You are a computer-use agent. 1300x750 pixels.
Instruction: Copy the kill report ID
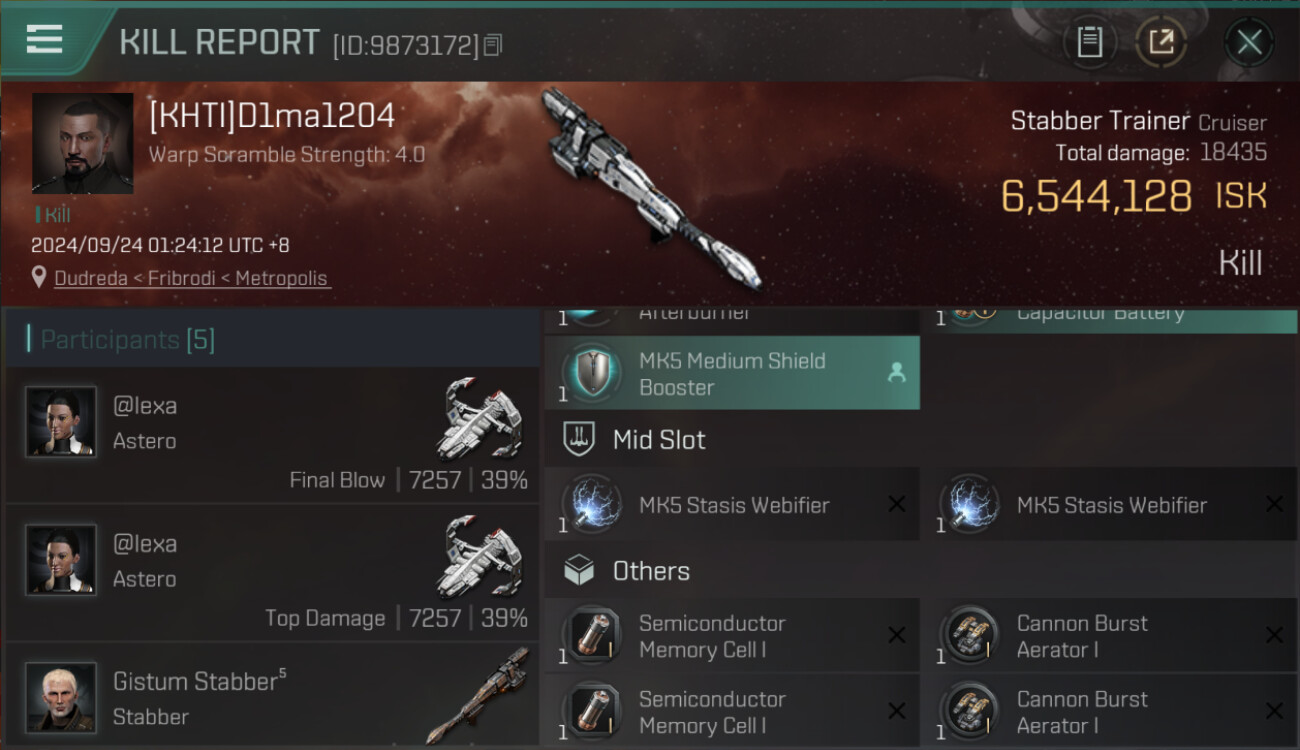click(492, 45)
